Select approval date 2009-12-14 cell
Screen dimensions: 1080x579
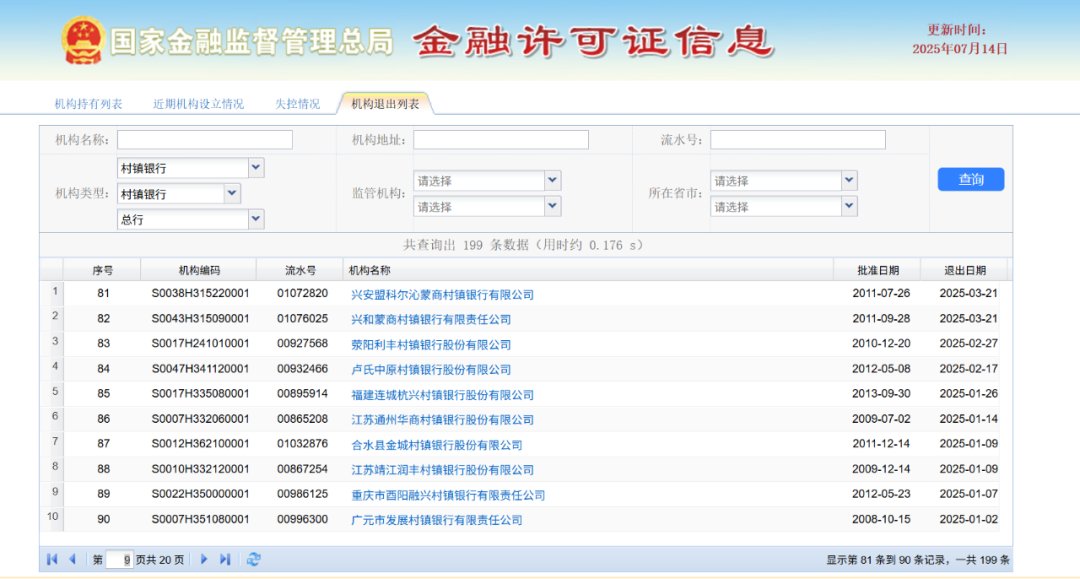coord(881,470)
